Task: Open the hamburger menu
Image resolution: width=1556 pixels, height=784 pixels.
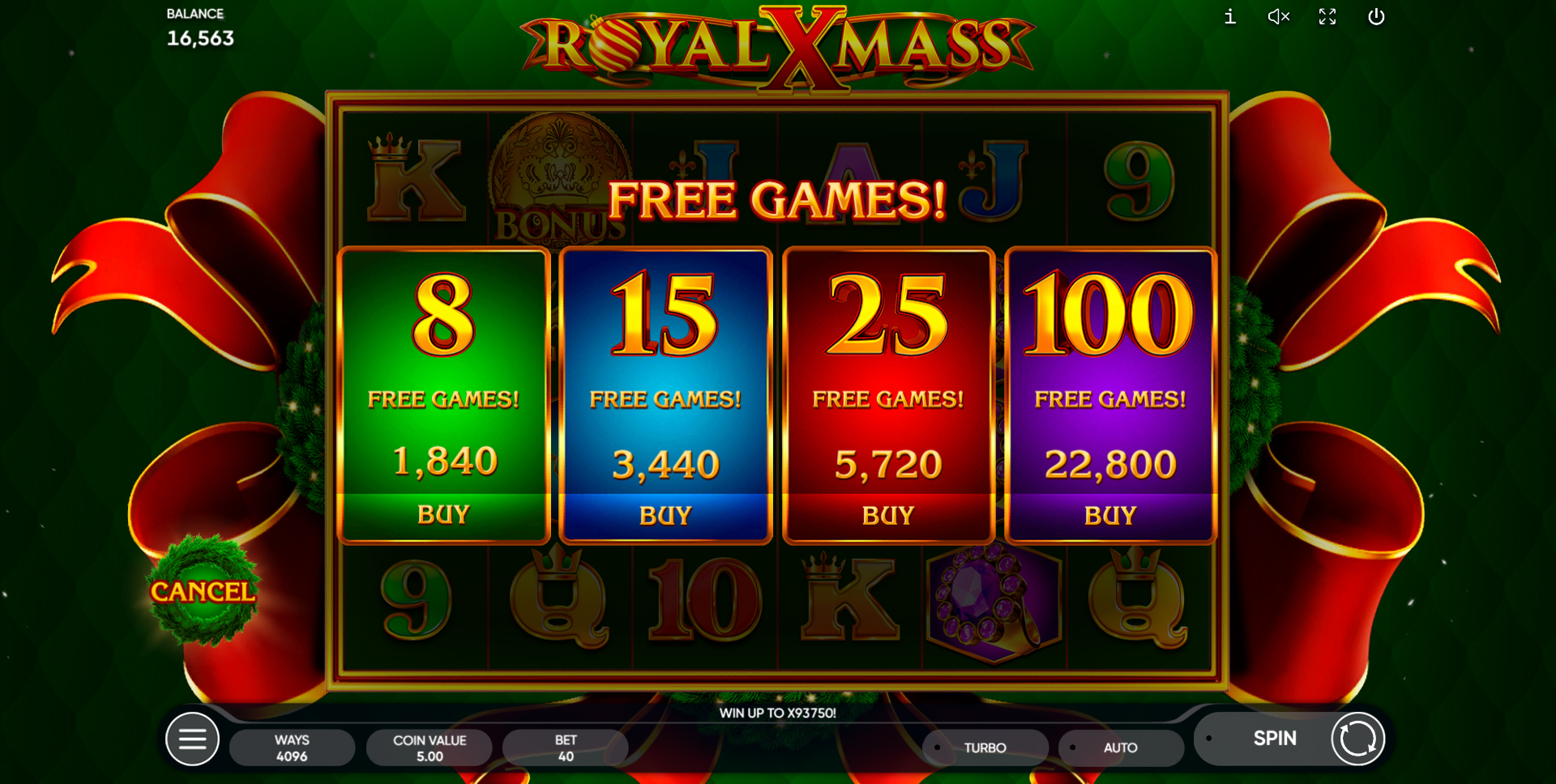Action: (x=192, y=739)
